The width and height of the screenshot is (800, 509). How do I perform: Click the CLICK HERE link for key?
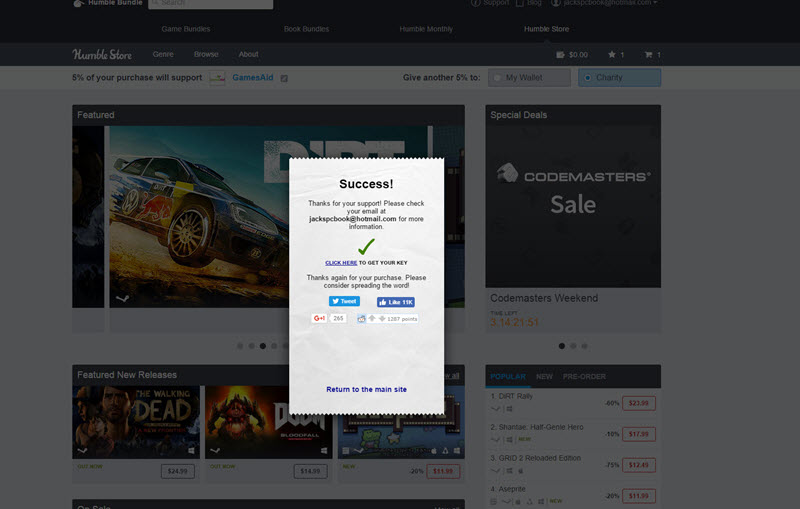click(341, 263)
